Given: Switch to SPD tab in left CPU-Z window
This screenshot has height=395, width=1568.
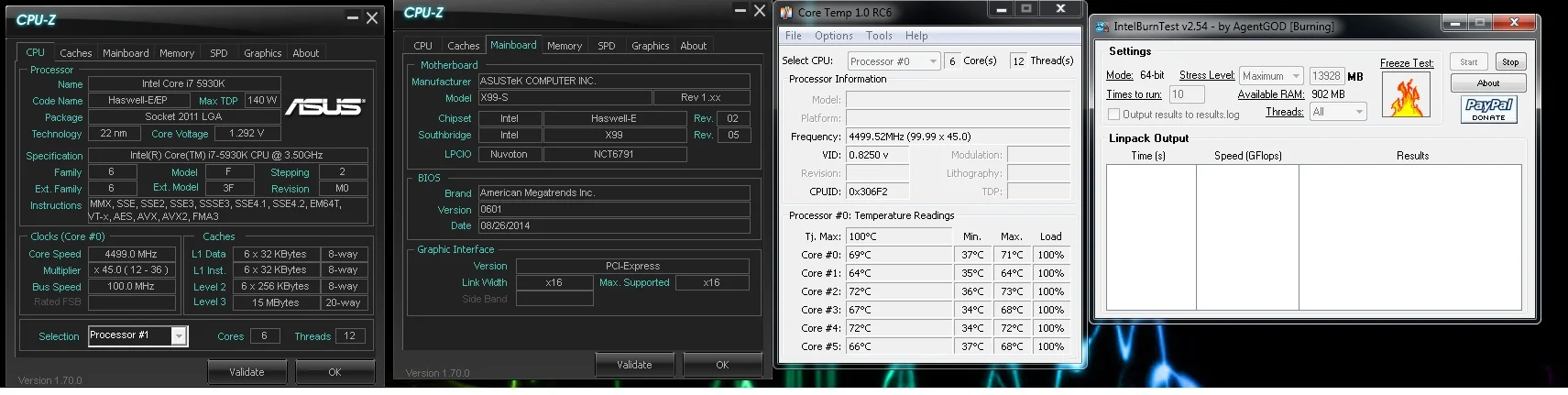Looking at the screenshot, I should (x=219, y=53).
